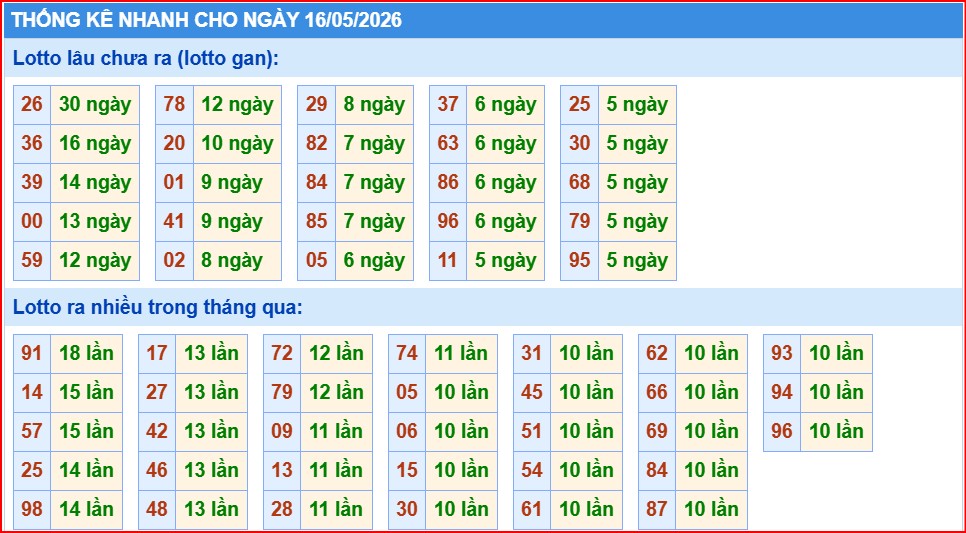Image resolution: width=966 pixels, height=533 pixels.
Task: Choose lotto gan number 59
Action: click(32, 260)
